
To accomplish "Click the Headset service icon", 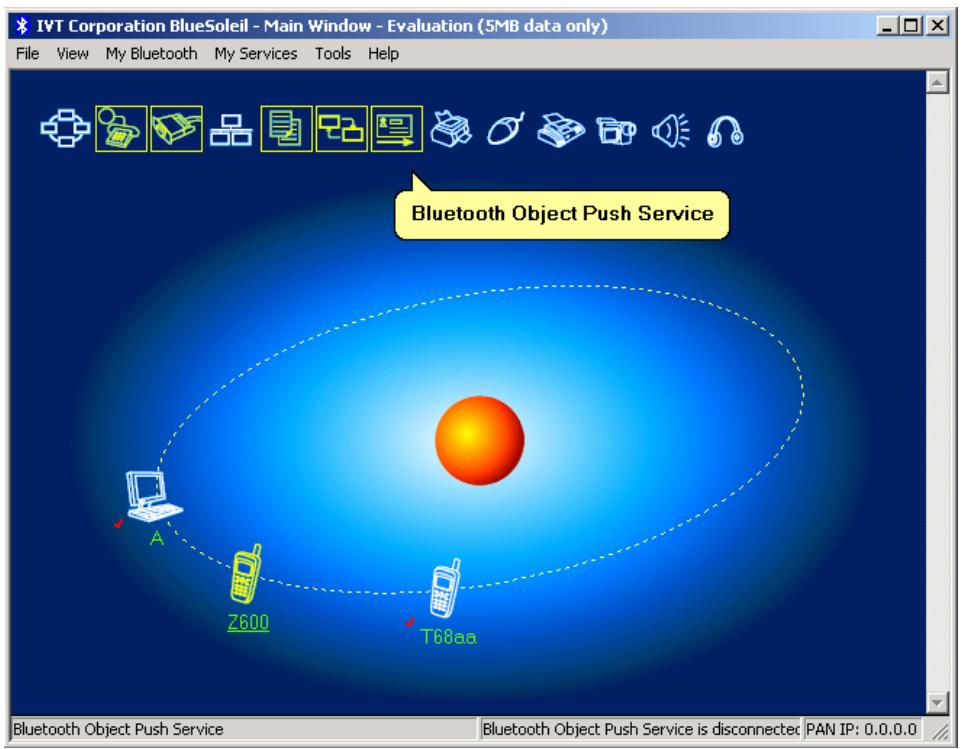I will pyautogui.click(x=725, y=131).
